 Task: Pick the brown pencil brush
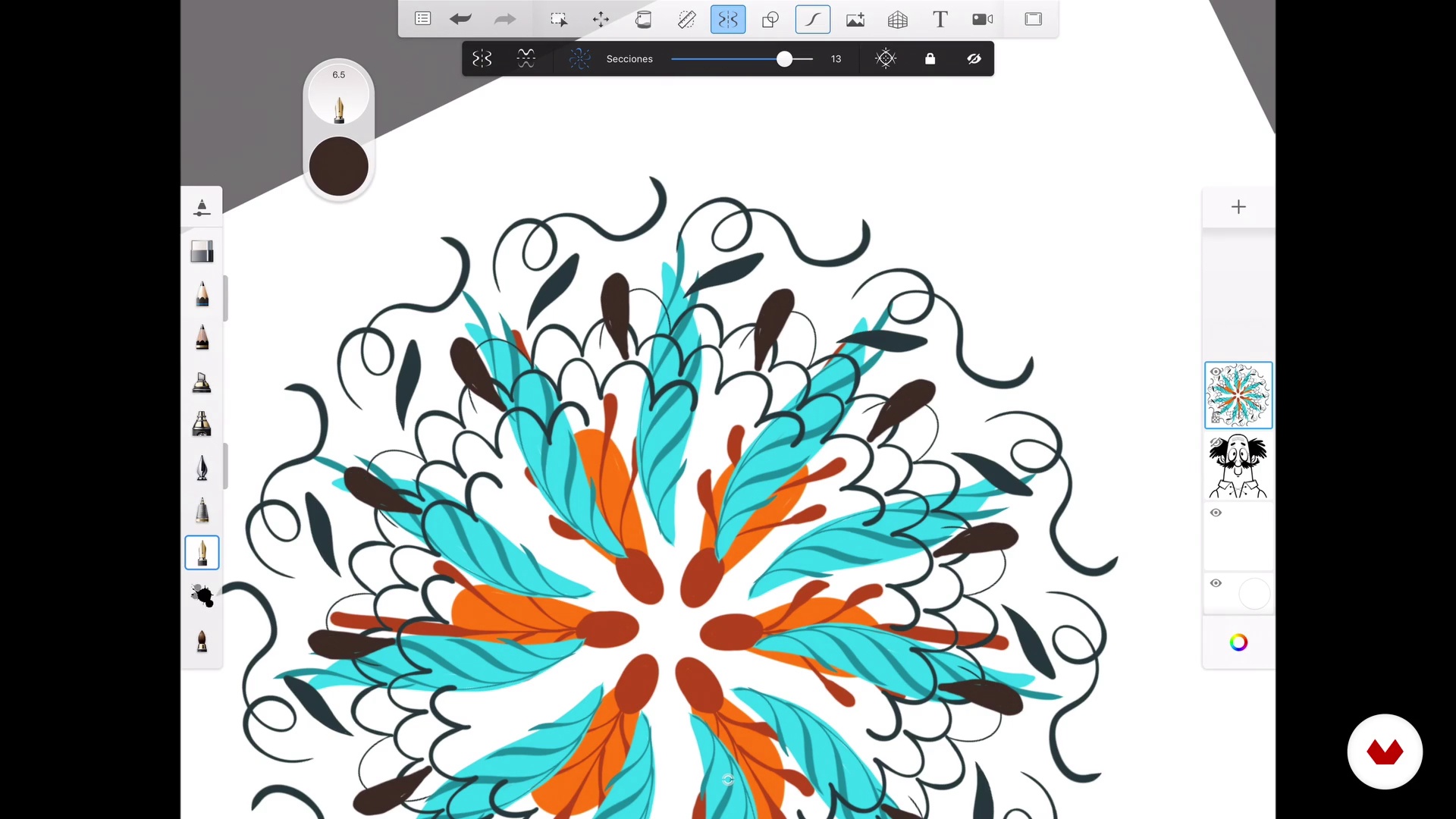202,337
